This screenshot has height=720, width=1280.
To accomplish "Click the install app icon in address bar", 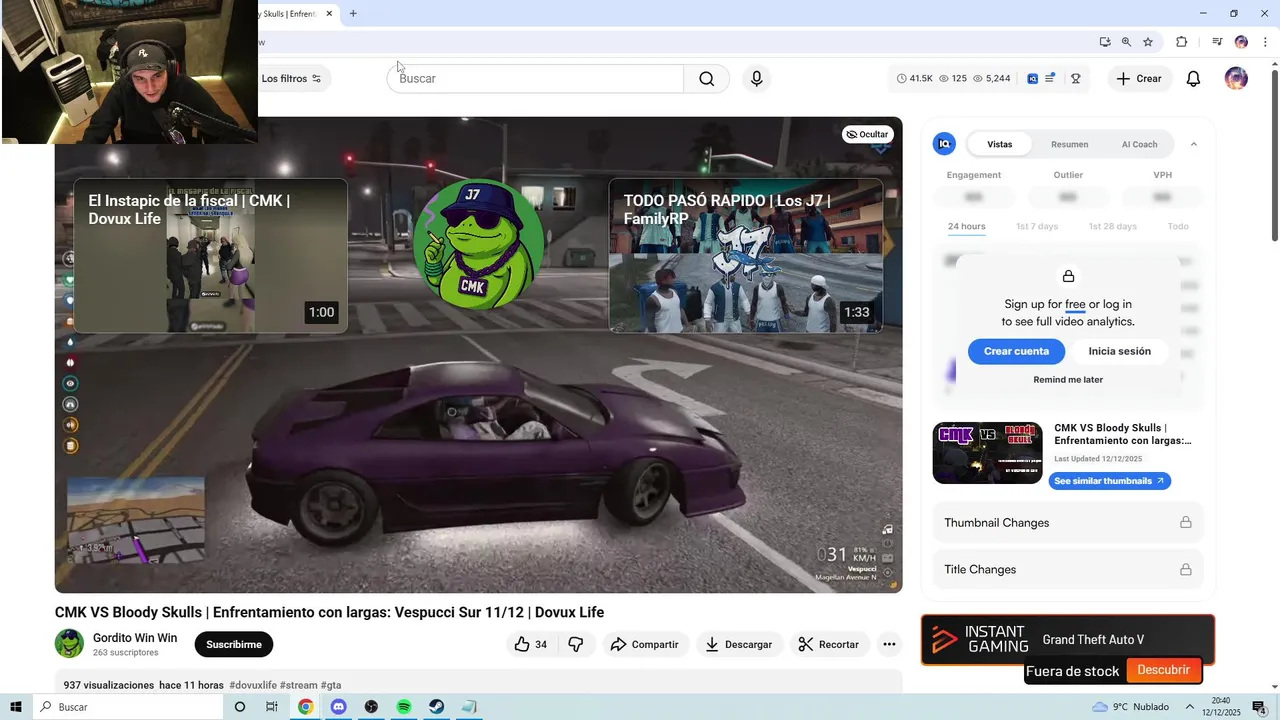I will tap(1105, 42).
